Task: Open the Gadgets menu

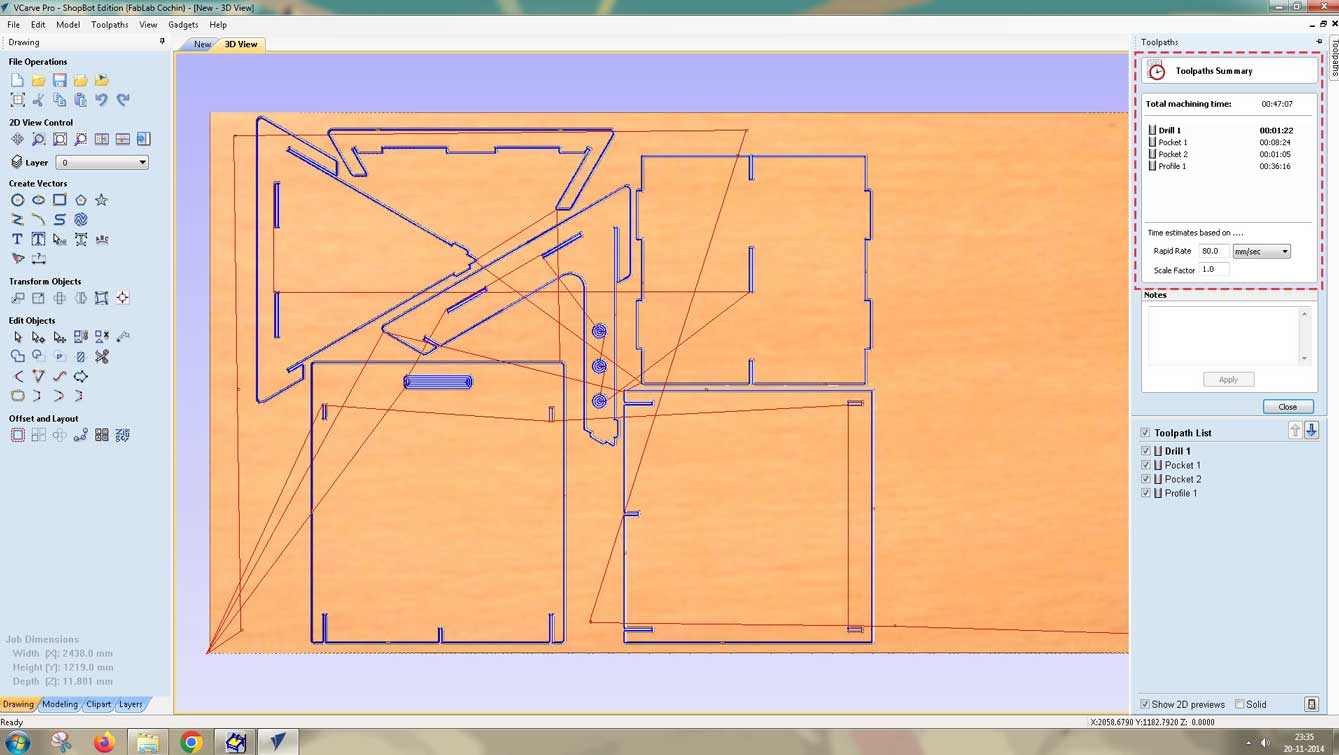Action: tap(183, 24)
